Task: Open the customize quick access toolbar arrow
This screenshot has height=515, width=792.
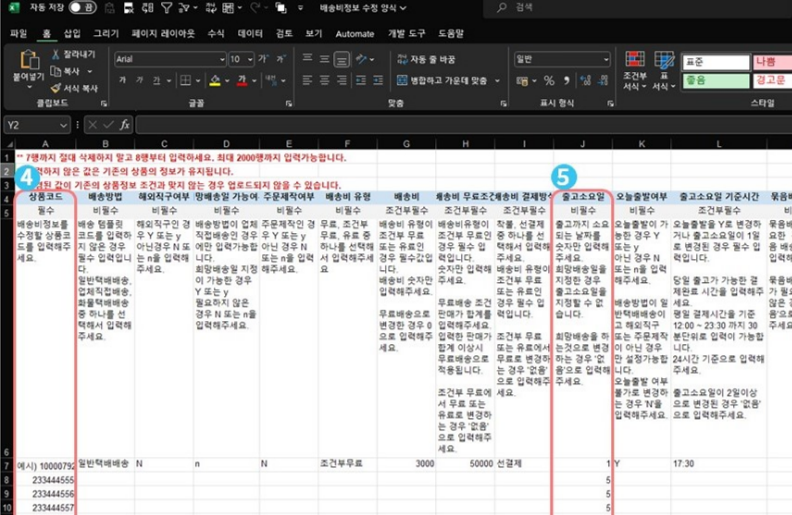Action: pyautogui.click(x=301, y=8)
